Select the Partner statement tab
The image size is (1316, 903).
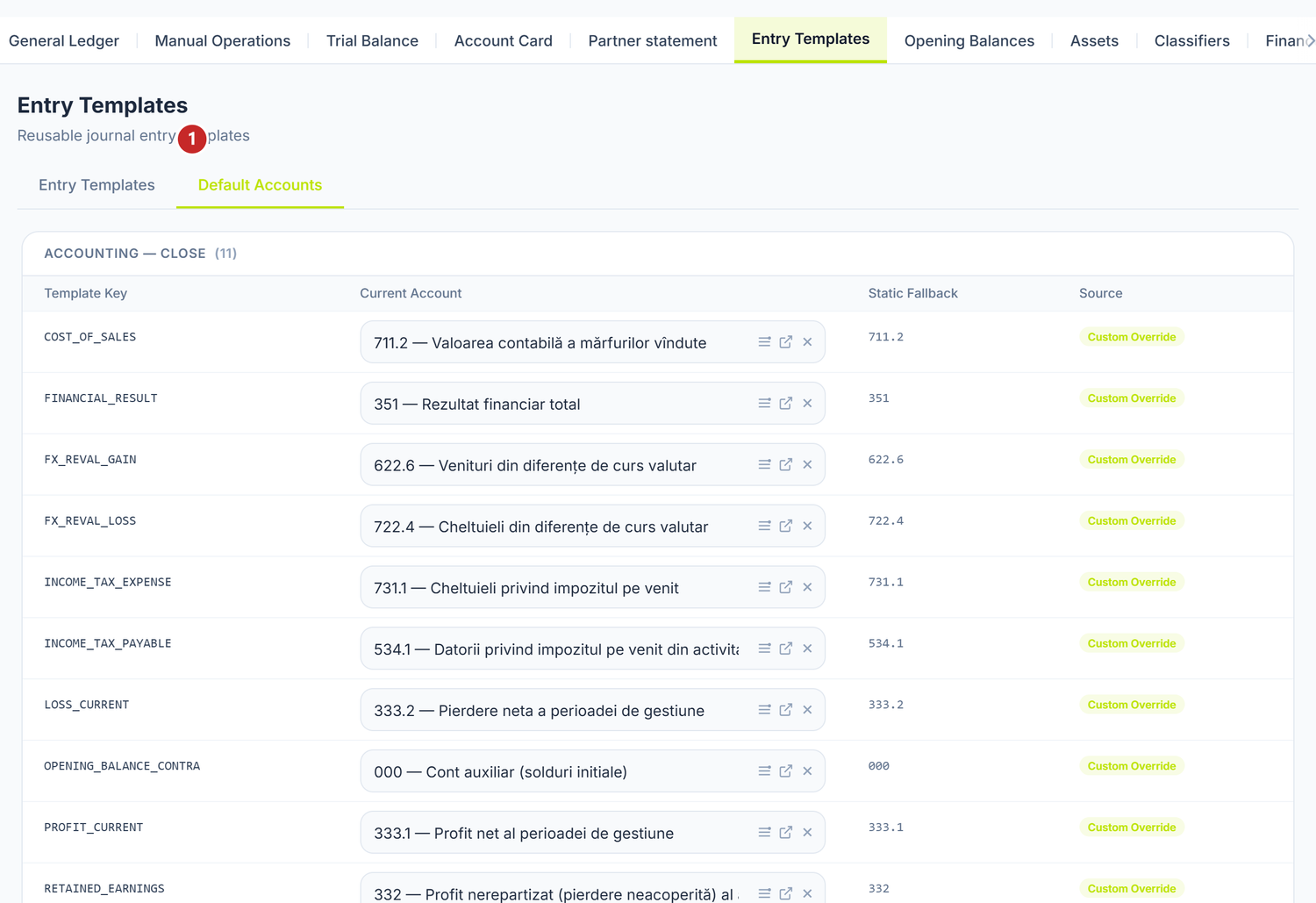tap(653, 40)
